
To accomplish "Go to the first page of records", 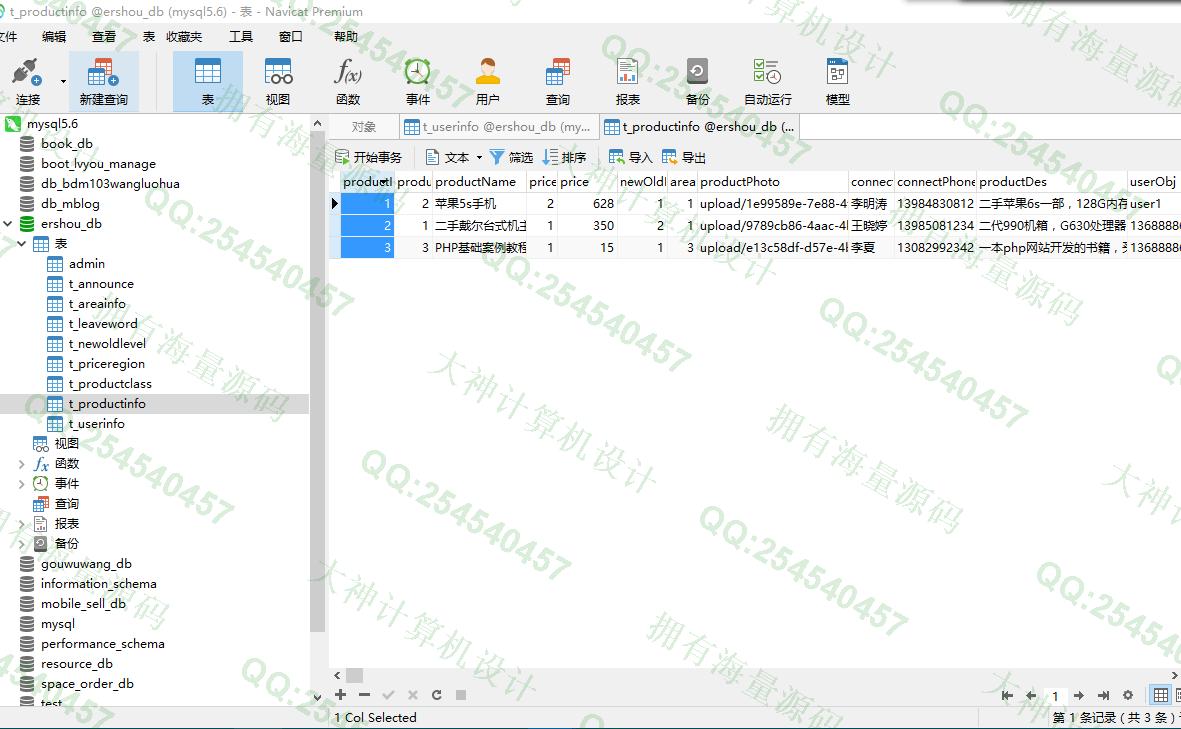I will [x=1007, y=695].
